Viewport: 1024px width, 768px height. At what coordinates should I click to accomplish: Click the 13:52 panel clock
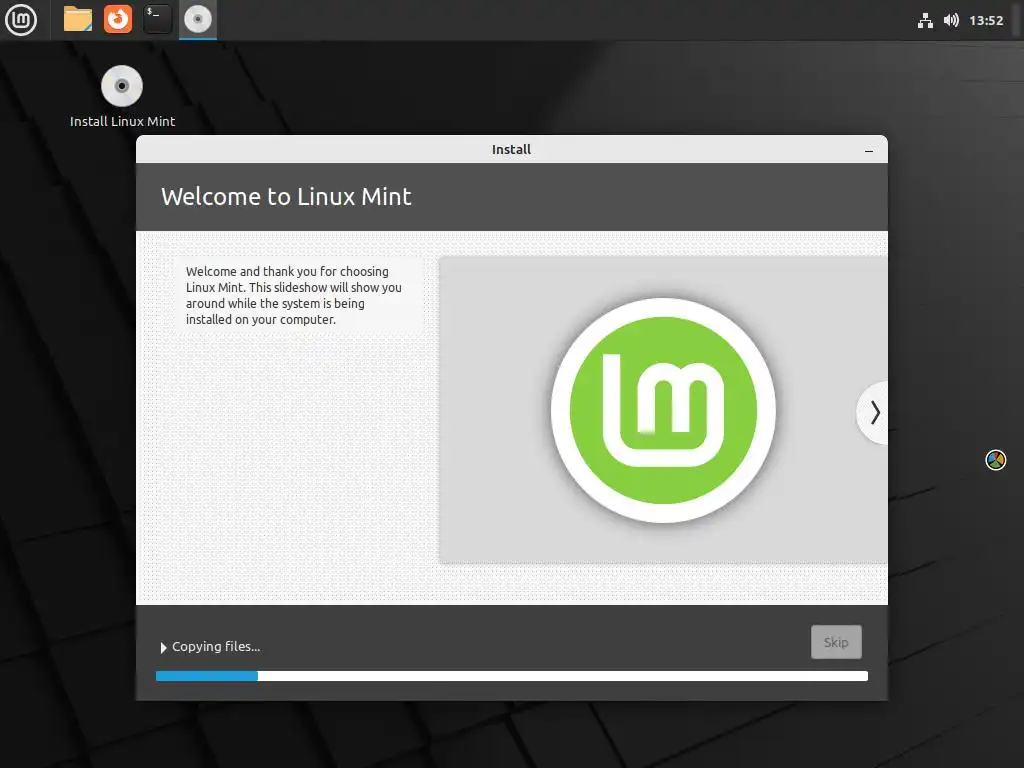[986, 20]
